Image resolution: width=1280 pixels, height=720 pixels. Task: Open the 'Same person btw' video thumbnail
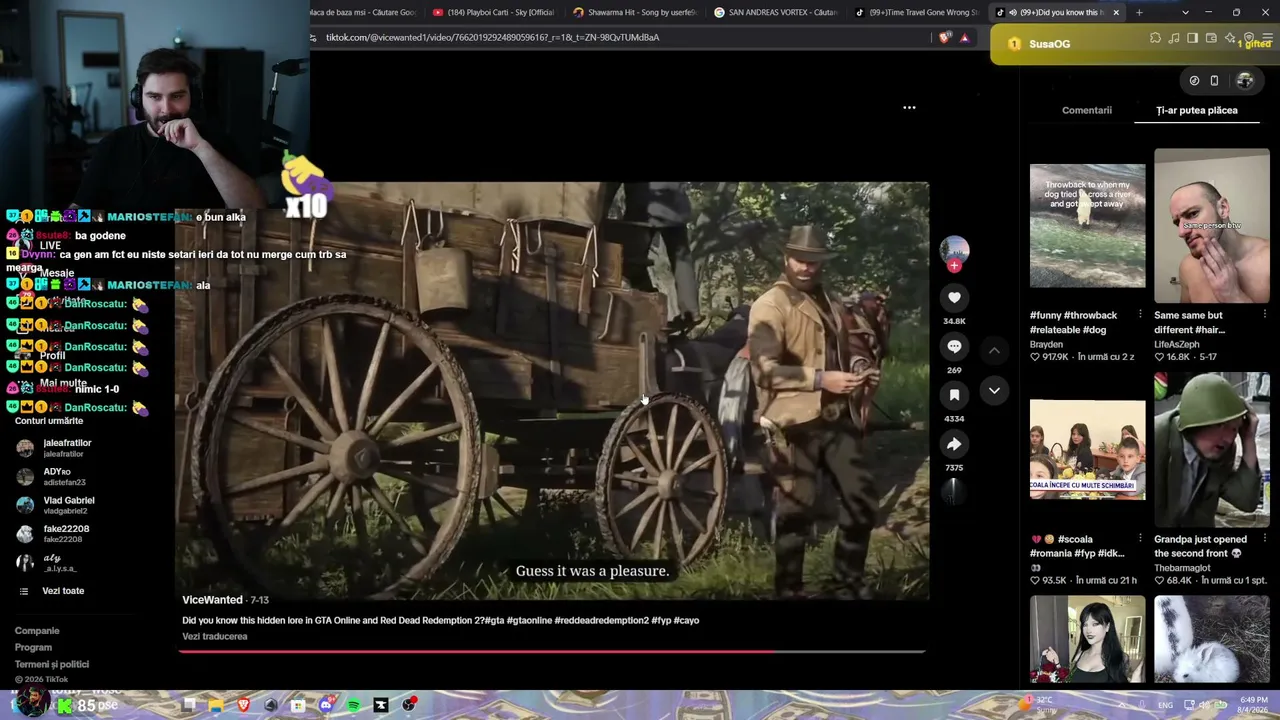[1212, 226]
